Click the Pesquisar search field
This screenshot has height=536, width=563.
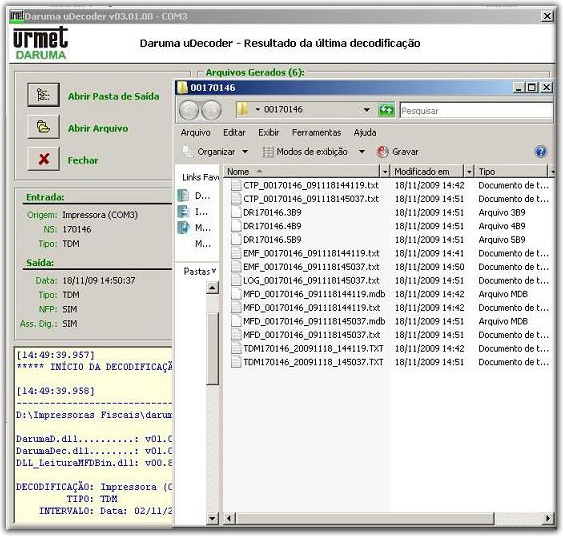476,111
